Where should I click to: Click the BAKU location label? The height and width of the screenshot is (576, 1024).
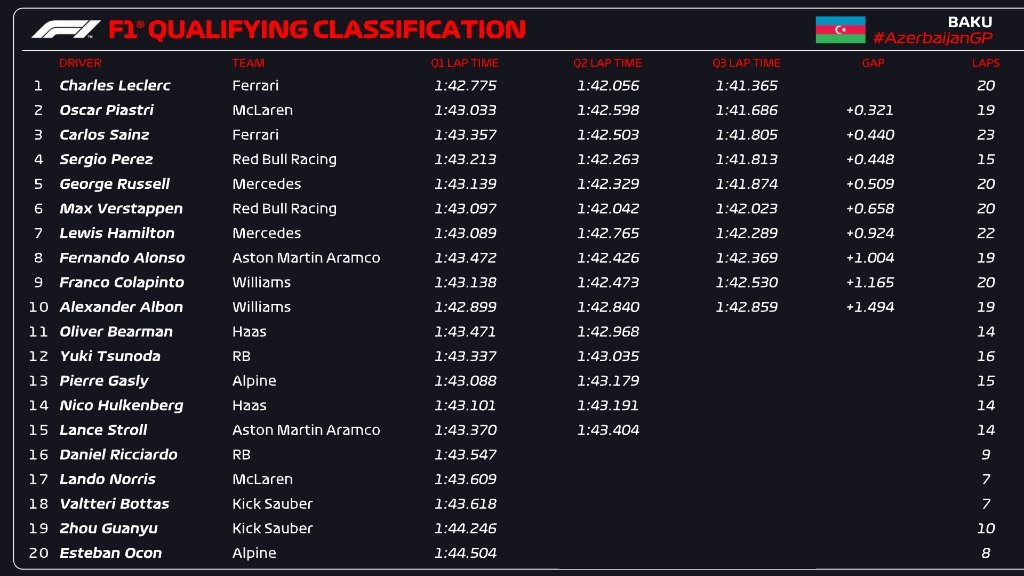969,22
